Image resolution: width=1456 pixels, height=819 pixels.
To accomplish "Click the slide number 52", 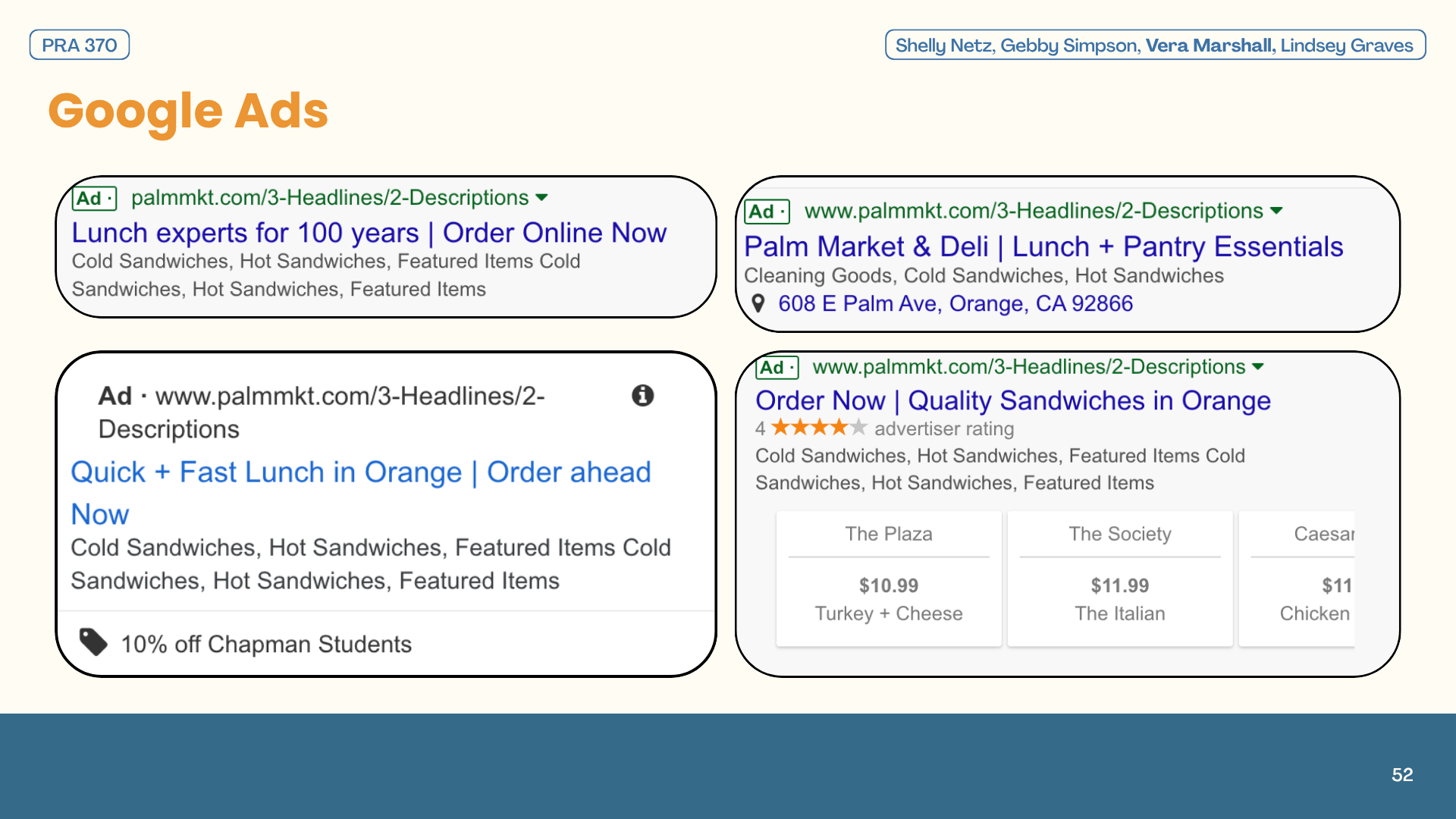I will [x=1402, y=774].
